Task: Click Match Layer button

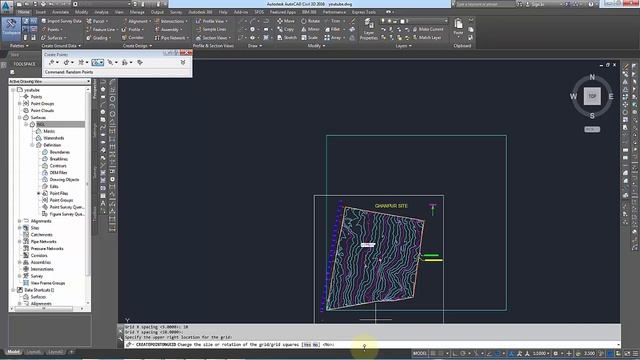Action: (x=427, y=38)
